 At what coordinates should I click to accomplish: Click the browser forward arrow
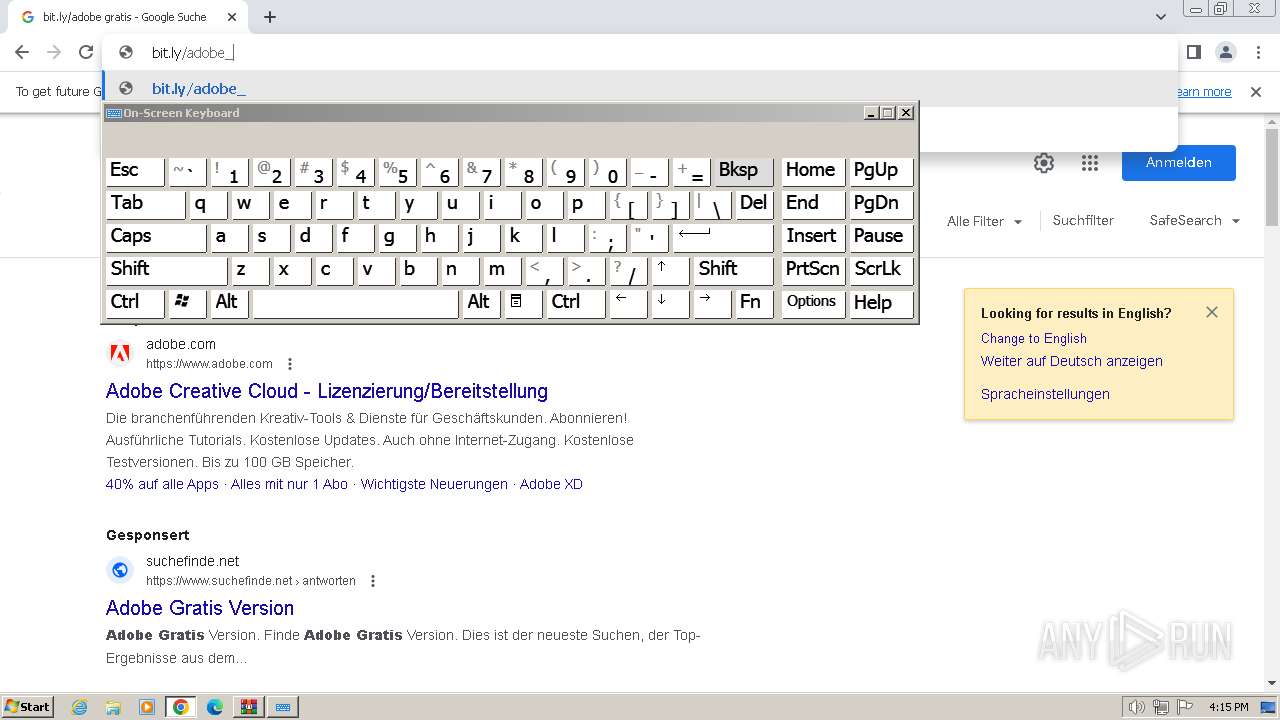point(54,52)
